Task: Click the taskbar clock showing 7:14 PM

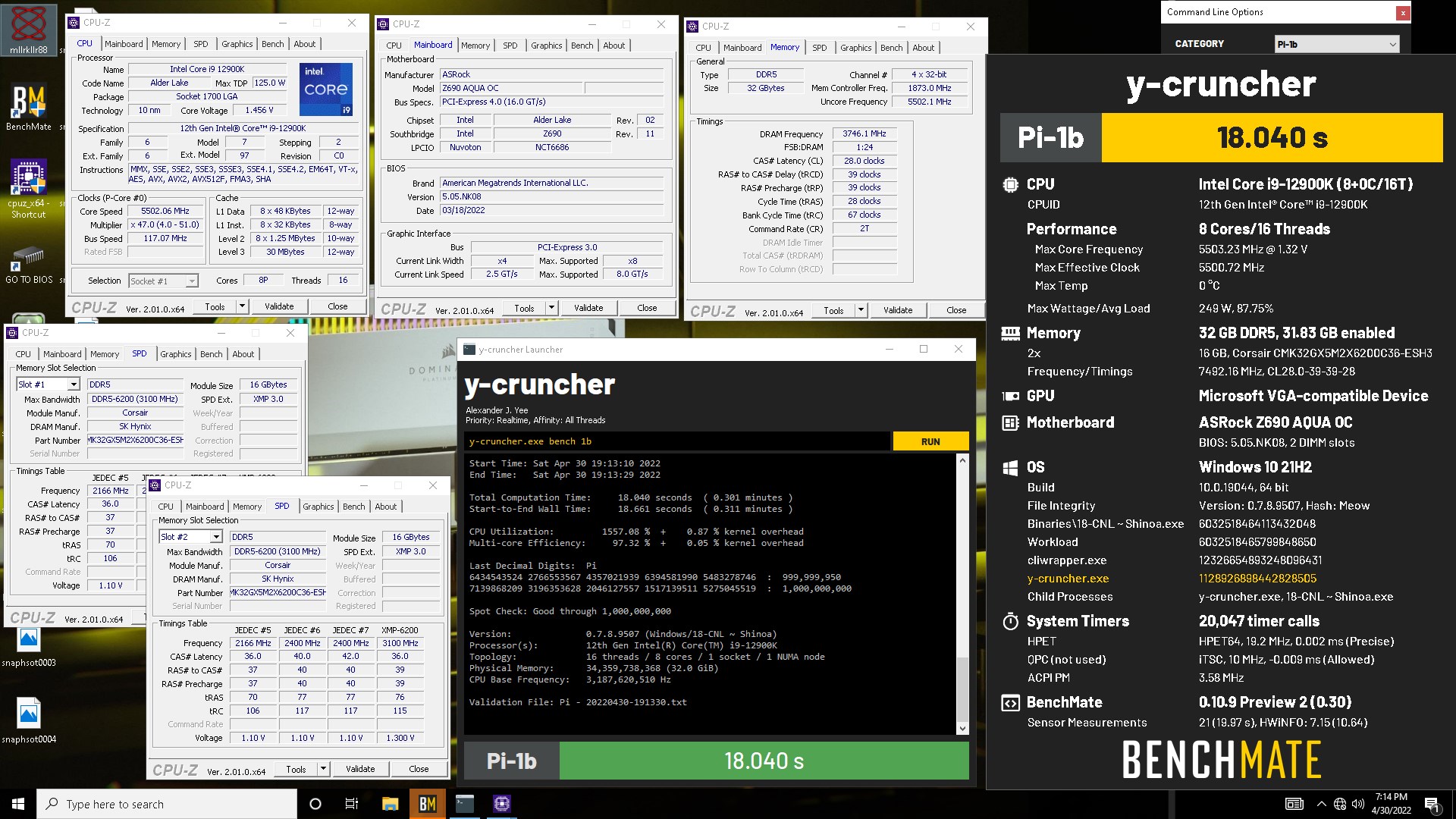Action: (x=1391, y=804)
